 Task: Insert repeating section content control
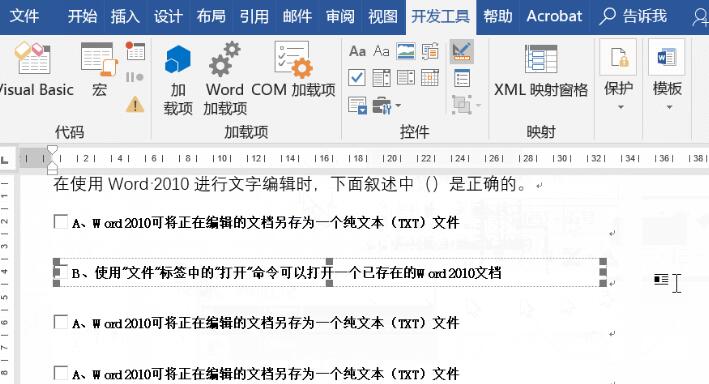pos(357,105)
